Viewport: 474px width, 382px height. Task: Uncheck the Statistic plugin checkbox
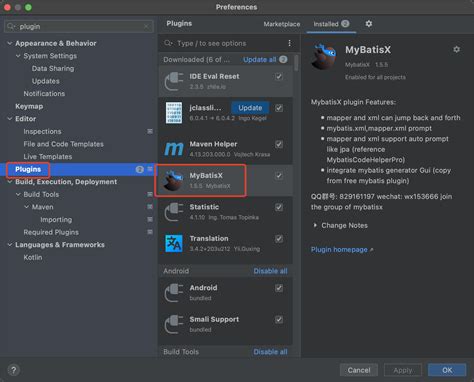coord(279,207)
